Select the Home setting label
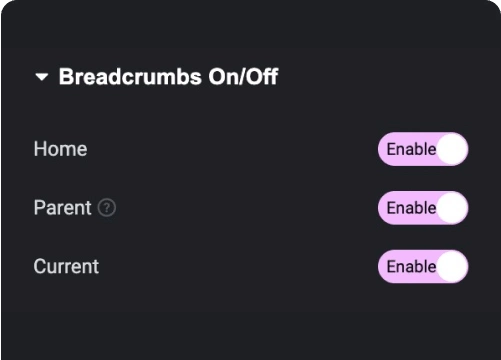This screenshot has width=501, height=360. tap(60, 149)
